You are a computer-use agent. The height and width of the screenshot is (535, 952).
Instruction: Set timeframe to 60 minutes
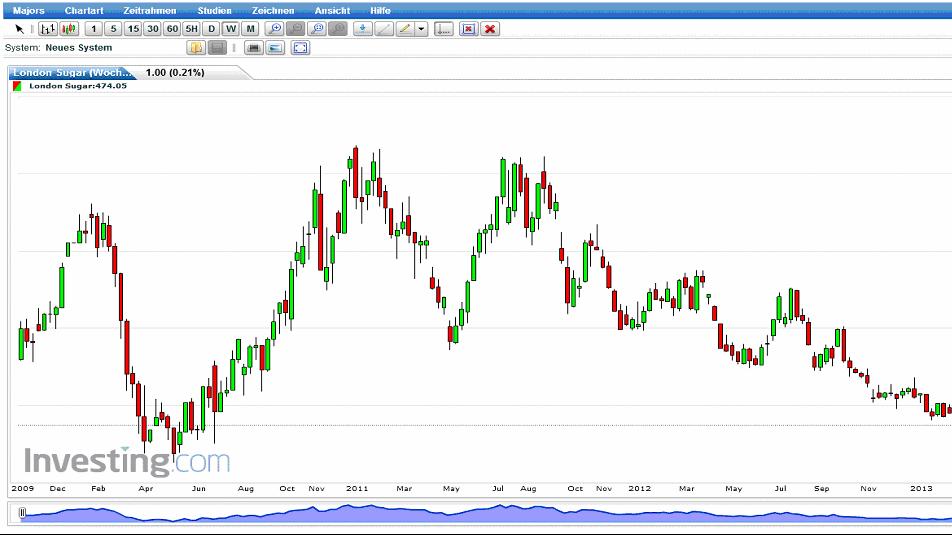pyautogui.click(x=172, y=29)
